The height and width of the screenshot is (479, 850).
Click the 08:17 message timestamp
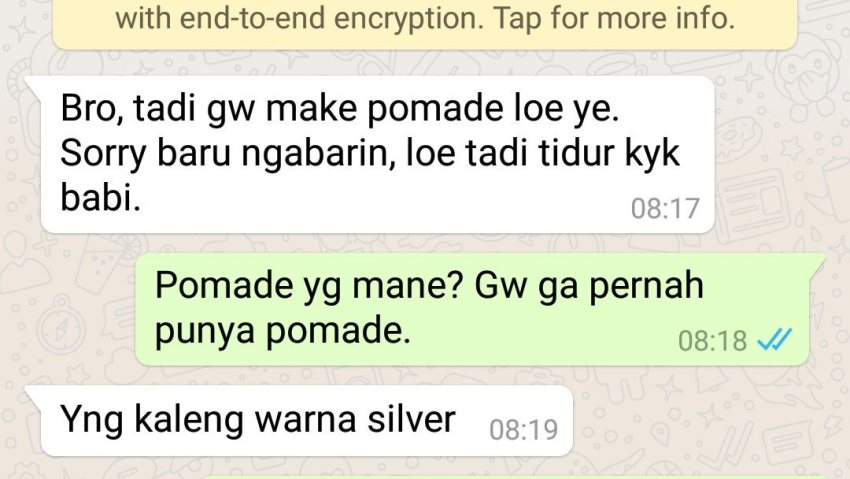[665, 209]
